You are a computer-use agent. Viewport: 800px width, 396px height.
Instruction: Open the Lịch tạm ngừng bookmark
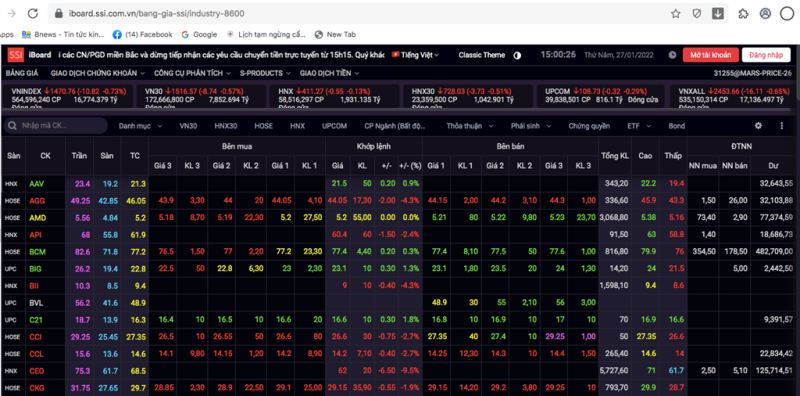point(266,35)
